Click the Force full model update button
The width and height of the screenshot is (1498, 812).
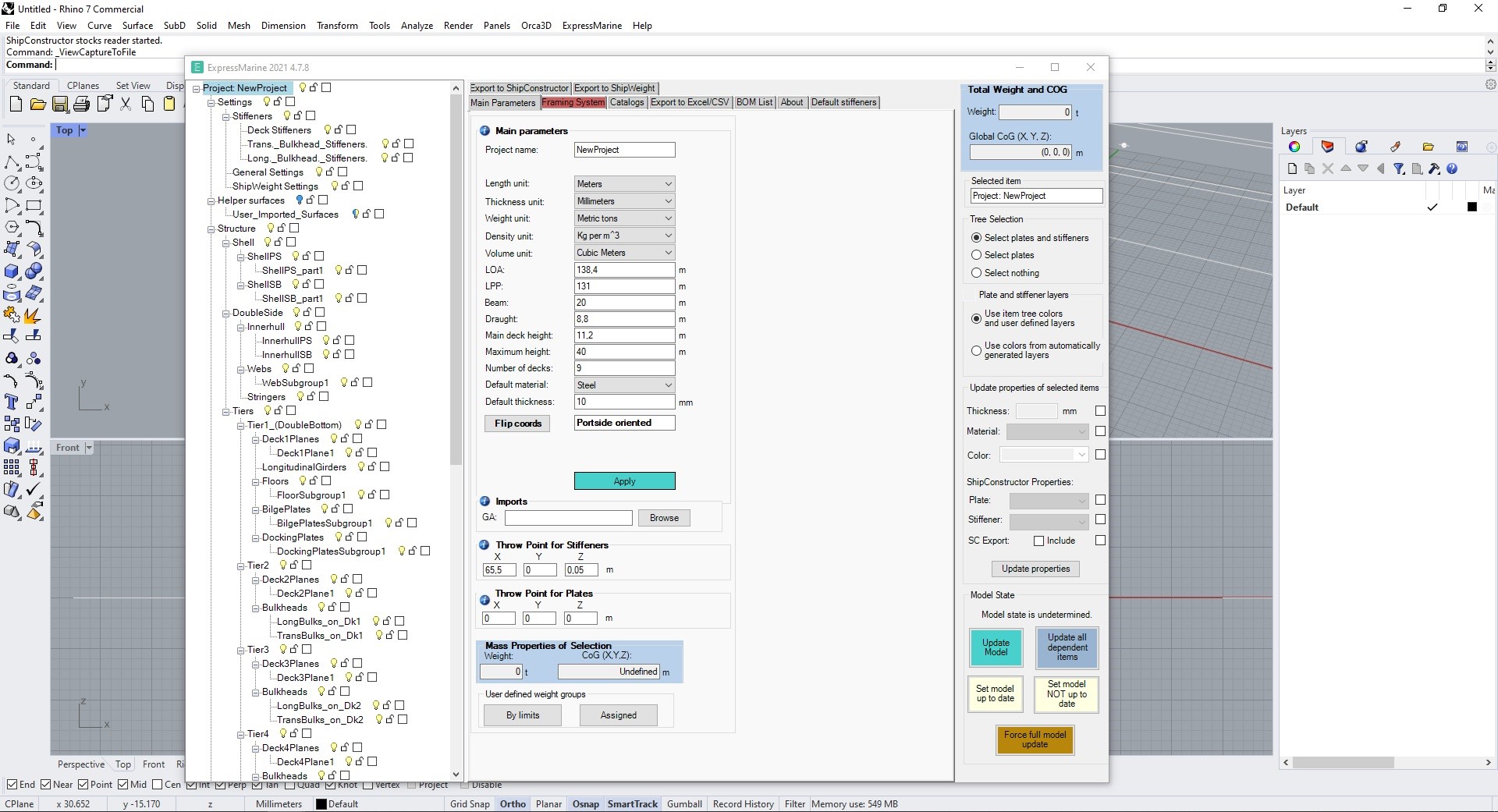(x=1035, y=739)
